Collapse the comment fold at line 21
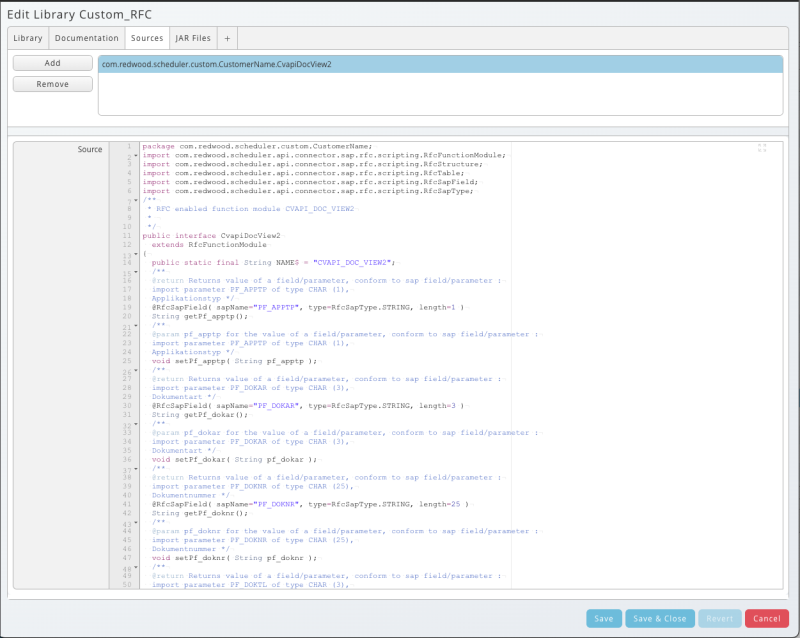 pyautogui.click(x=136, y=325)
